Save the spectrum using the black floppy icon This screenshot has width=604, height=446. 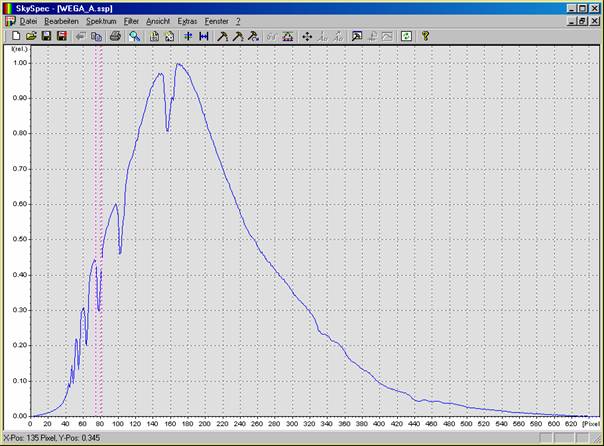coord(46,36)
